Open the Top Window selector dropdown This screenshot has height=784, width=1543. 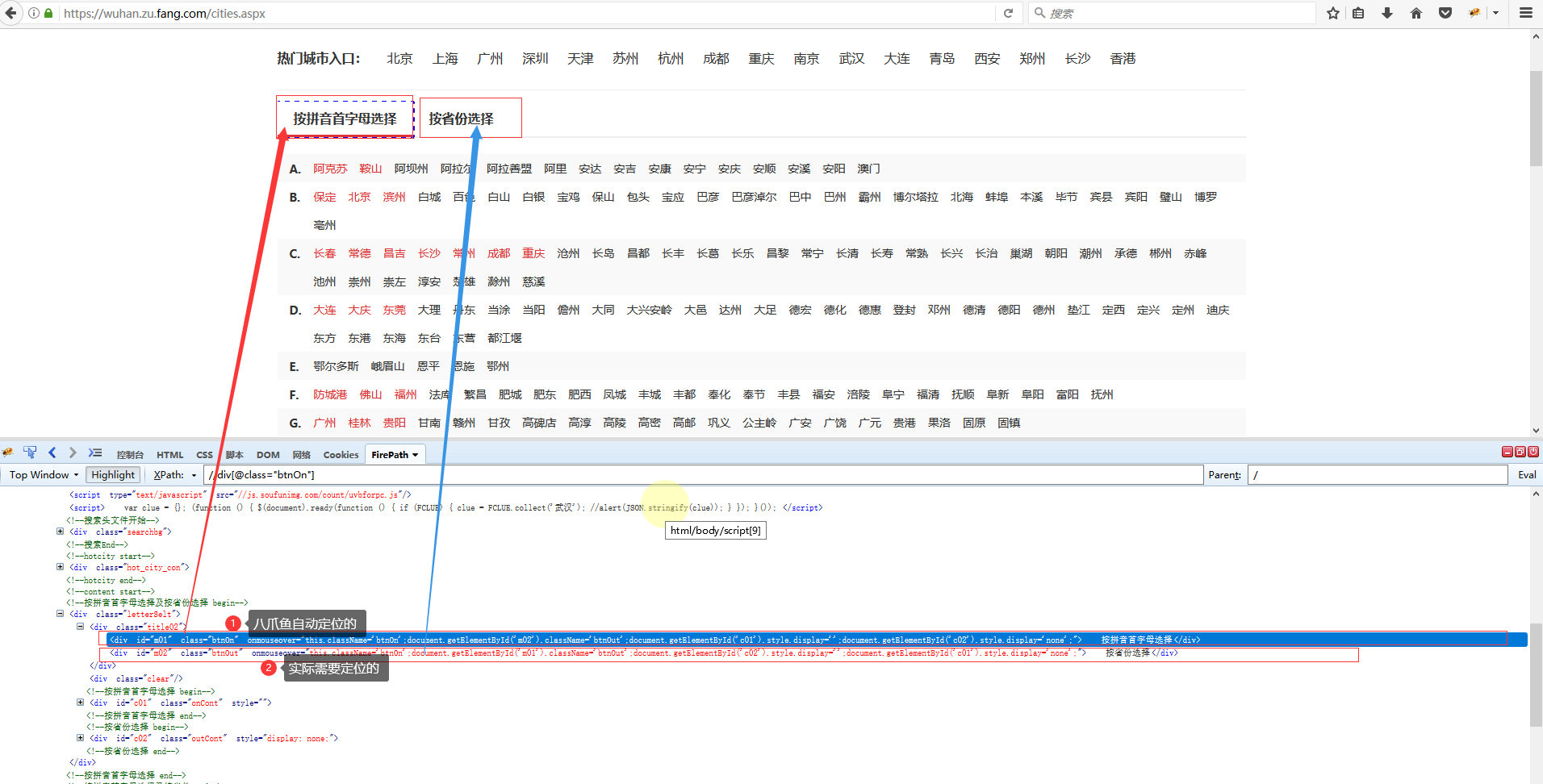44,475
